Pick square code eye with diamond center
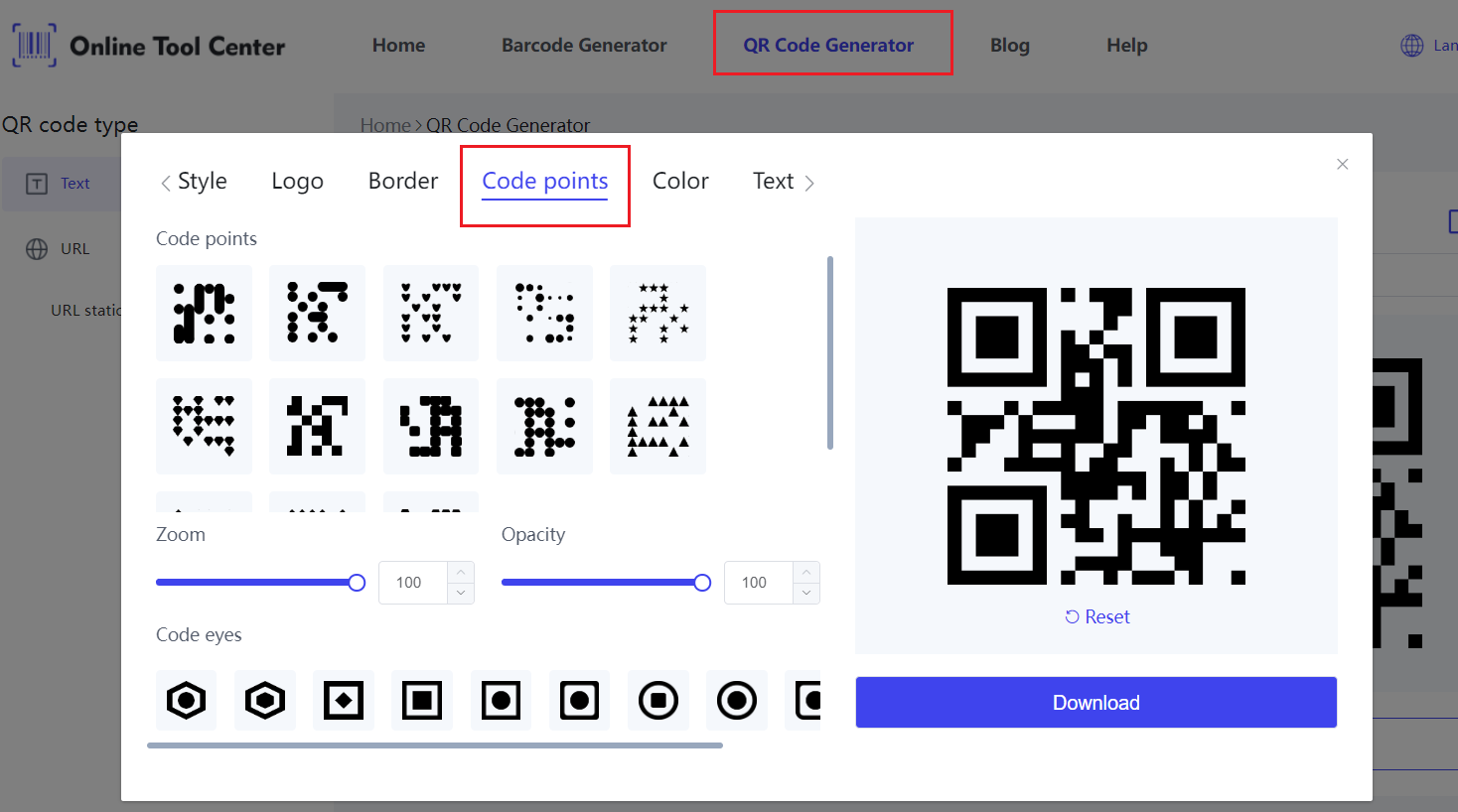1458x812 pixels. coord(344,701)
